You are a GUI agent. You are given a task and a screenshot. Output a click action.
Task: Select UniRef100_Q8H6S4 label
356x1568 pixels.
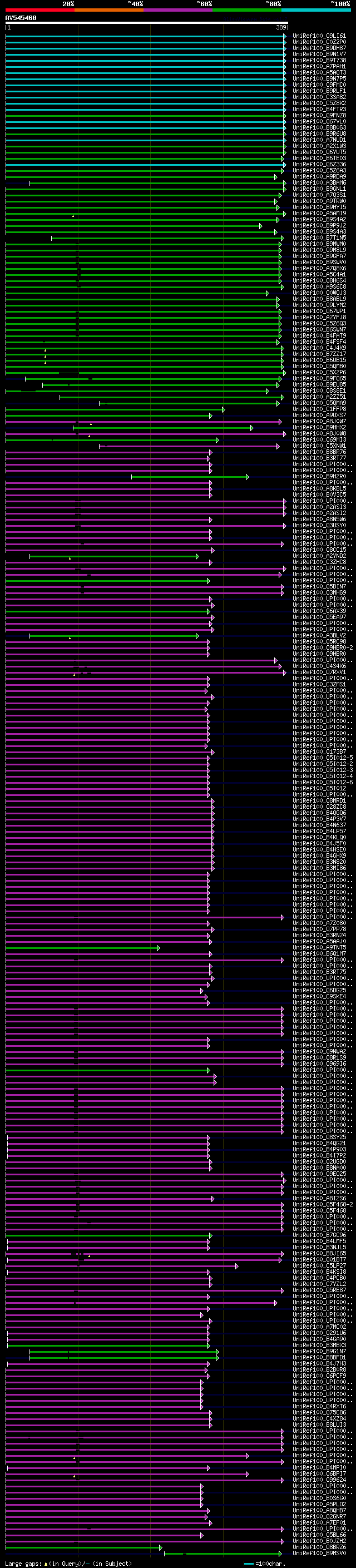tap(319, 280)
